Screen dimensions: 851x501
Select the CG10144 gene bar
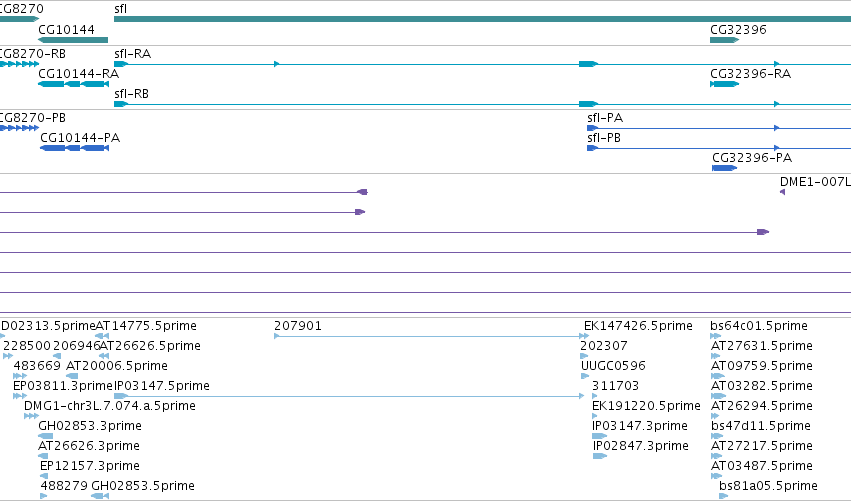pyautogui.click(x=73, y=40)
